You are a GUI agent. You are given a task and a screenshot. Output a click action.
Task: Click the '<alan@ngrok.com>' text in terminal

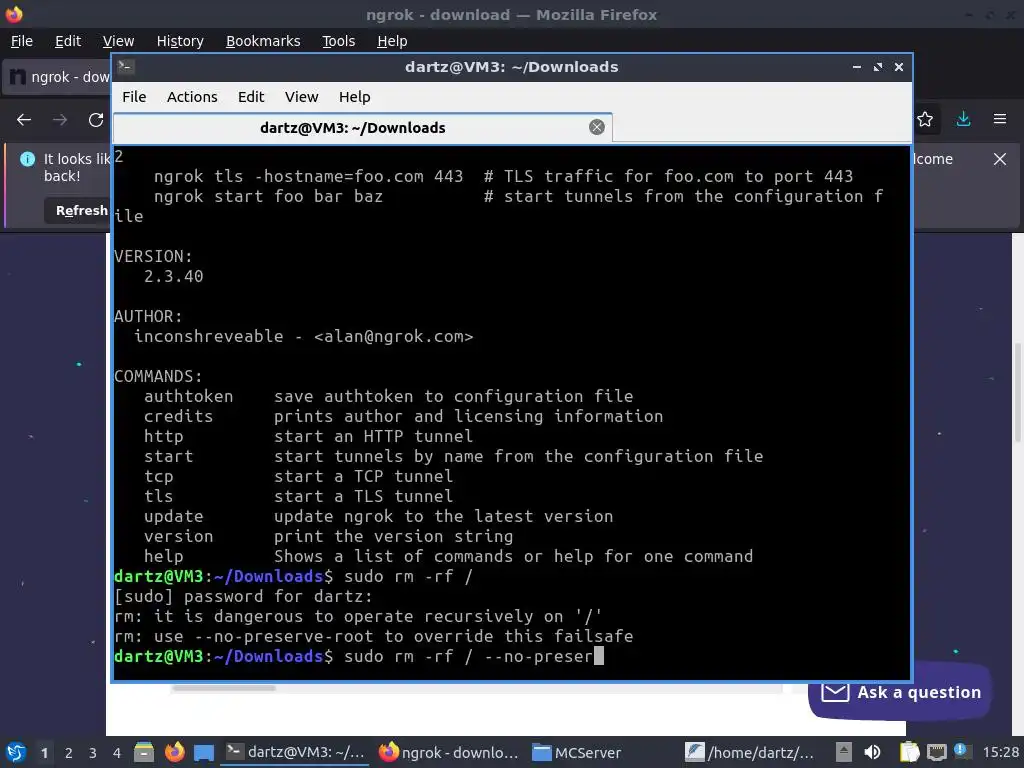coord(394,336)
